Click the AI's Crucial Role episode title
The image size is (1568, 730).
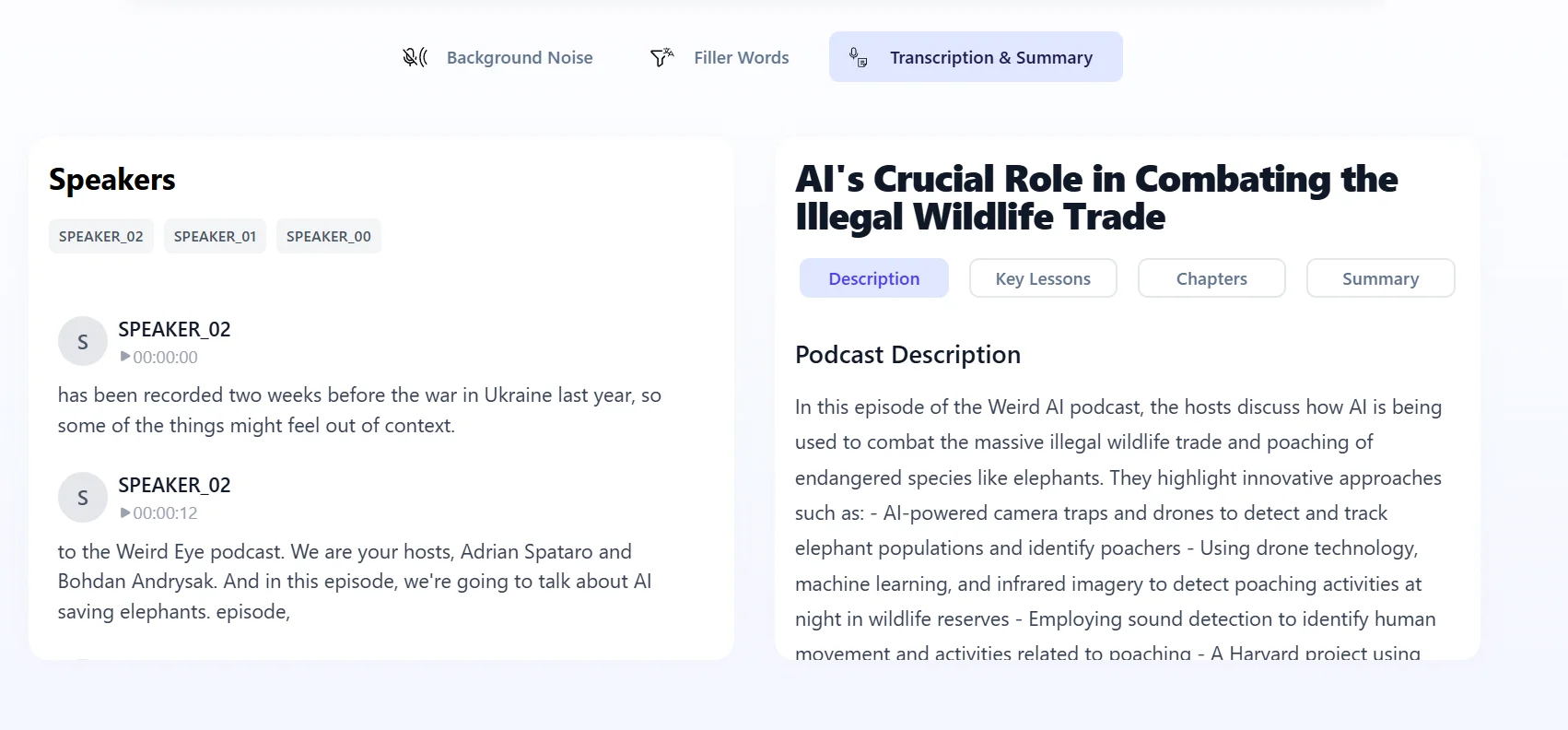1096,197
